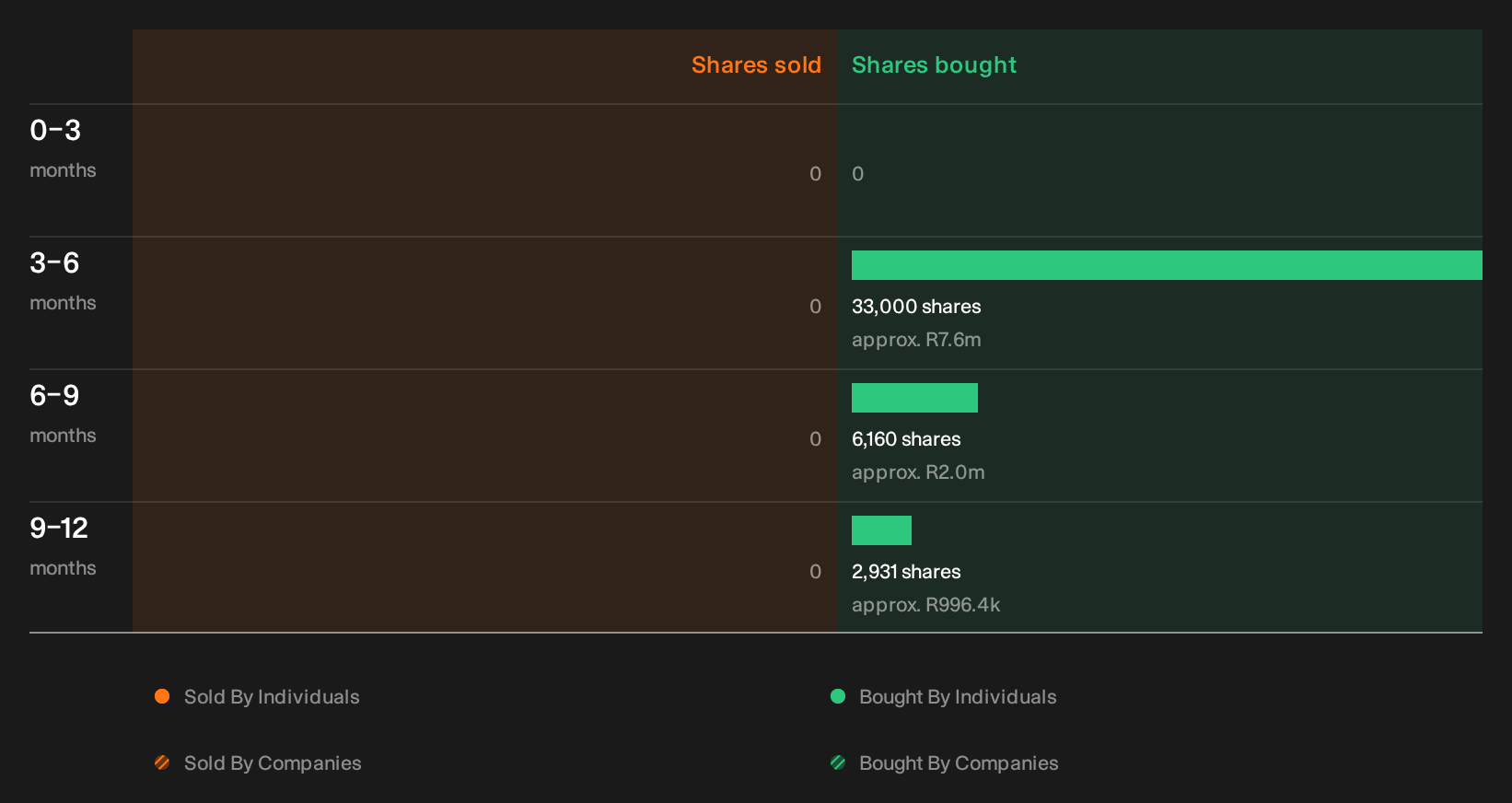Screen dimensions: 1512x803
Task: Select the green bar for 9-12 months
Action: point(881,530)
